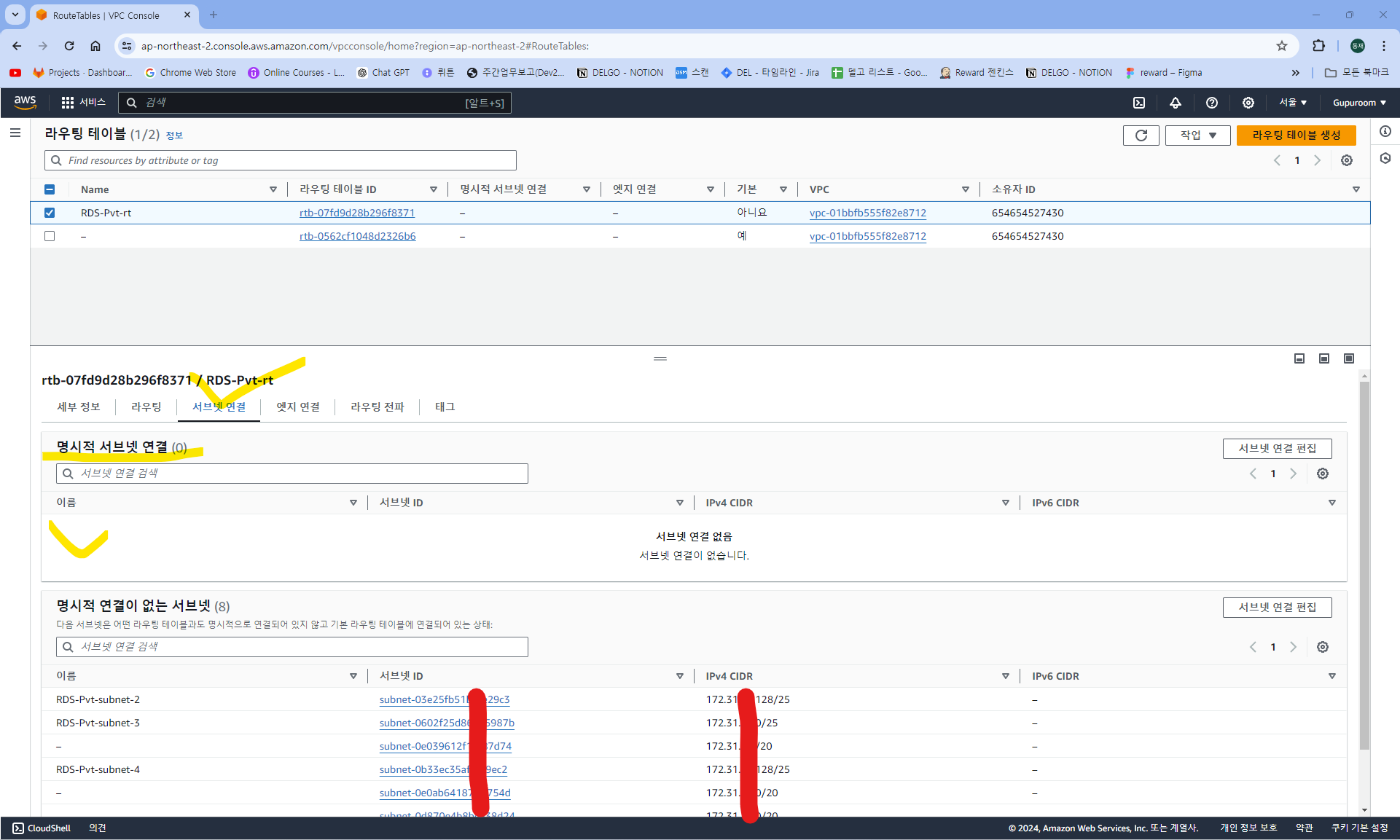This screenshot has height=840, width=1400.
Task: Expand the left navigation hamburger menu
Action: click(15, 133)
